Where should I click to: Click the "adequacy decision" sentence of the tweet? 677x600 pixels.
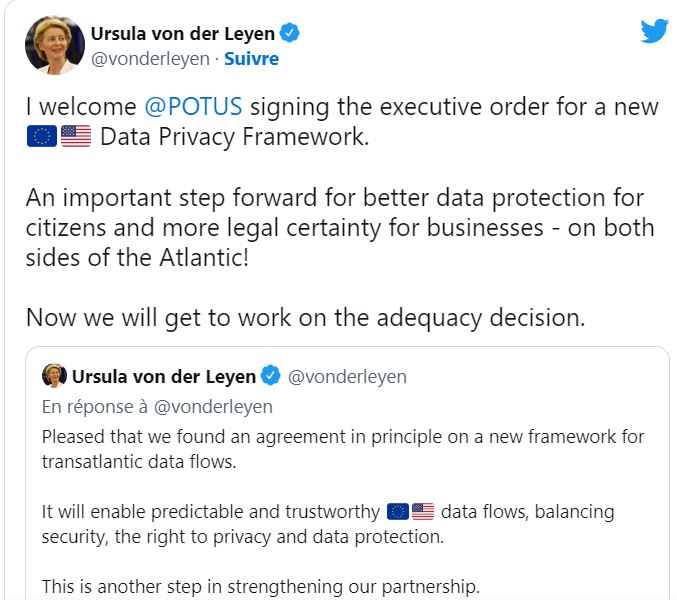(305, 318)
